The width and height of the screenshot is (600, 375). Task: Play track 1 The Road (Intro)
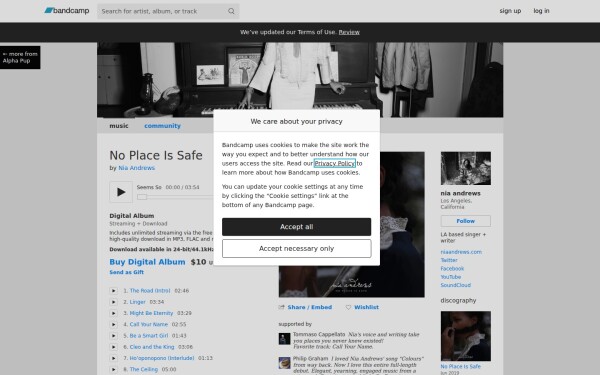[x=114, y=291]
